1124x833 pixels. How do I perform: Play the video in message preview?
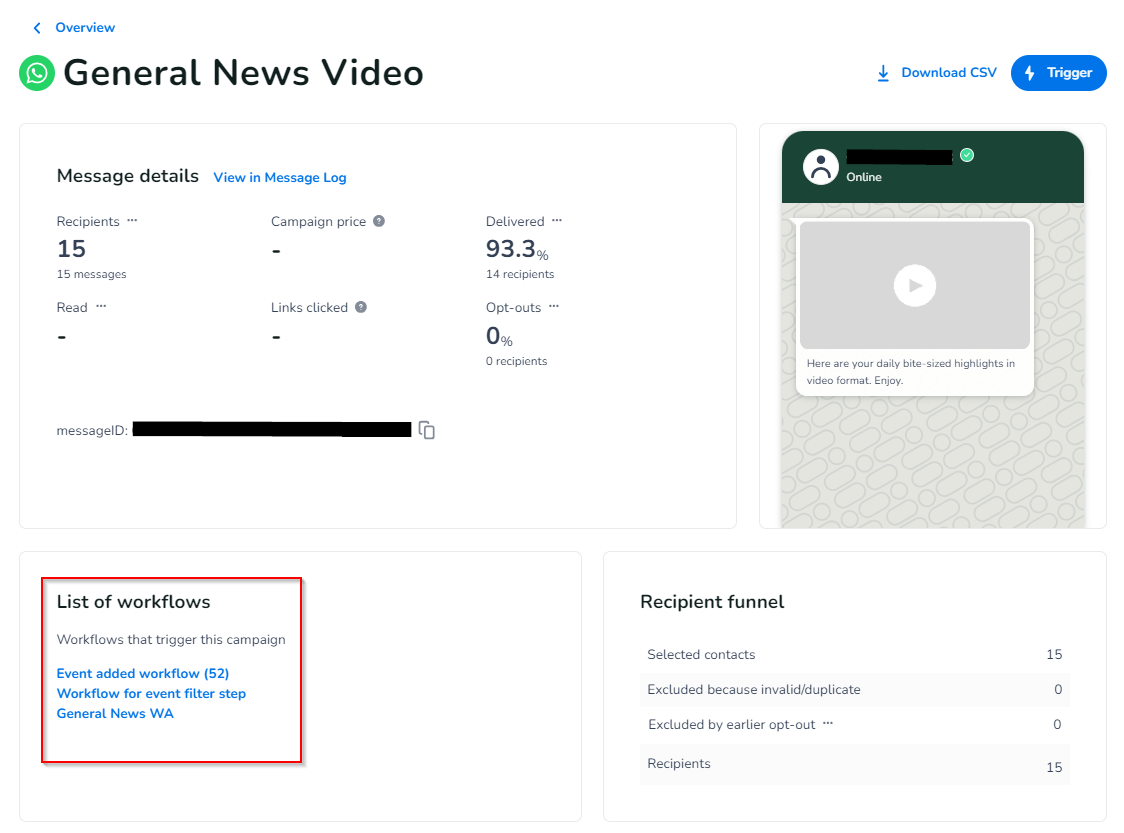point(914,286)
